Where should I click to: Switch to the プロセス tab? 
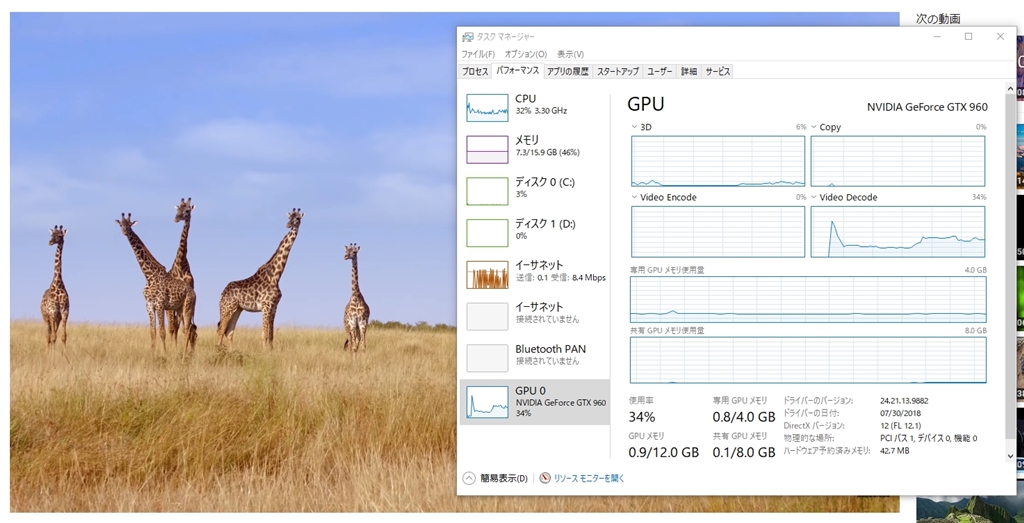pos(475,72)
